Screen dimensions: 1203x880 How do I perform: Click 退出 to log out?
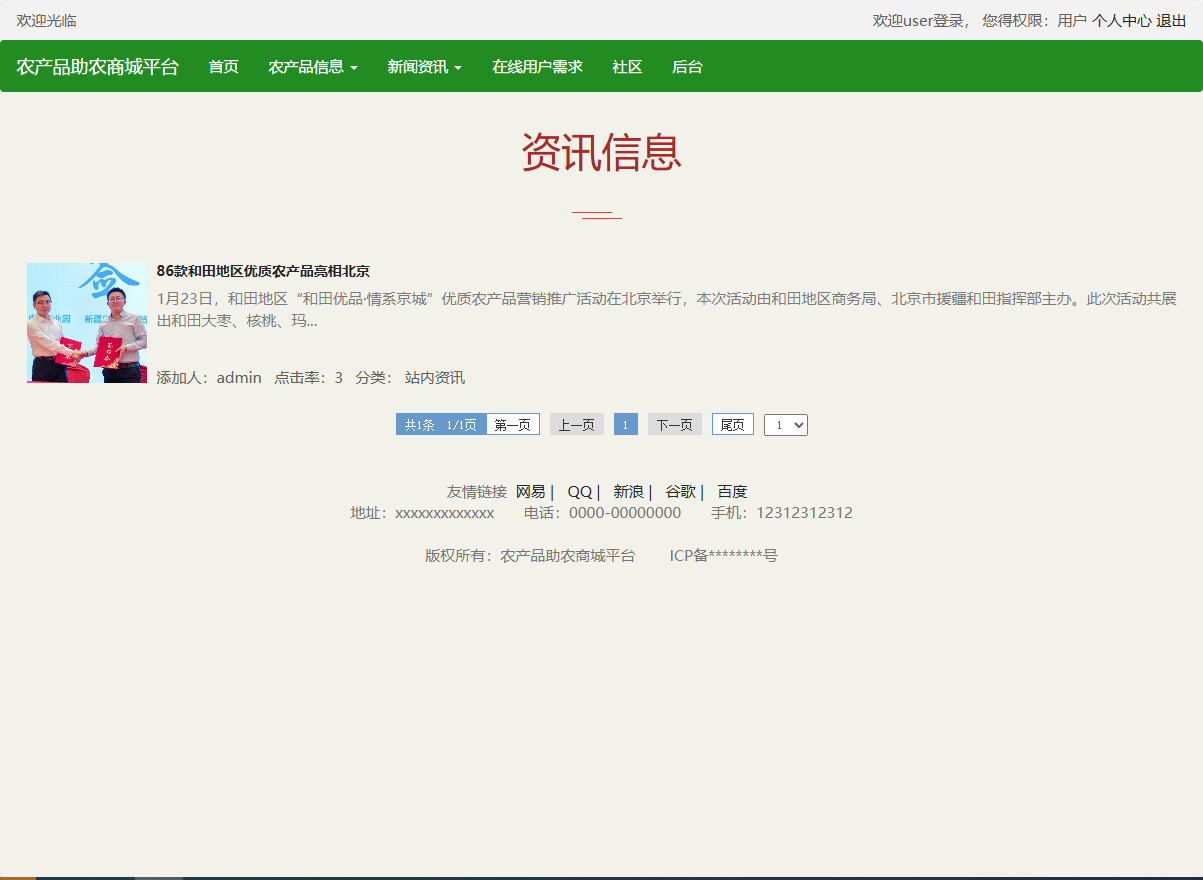click(x=1172, y=19)
